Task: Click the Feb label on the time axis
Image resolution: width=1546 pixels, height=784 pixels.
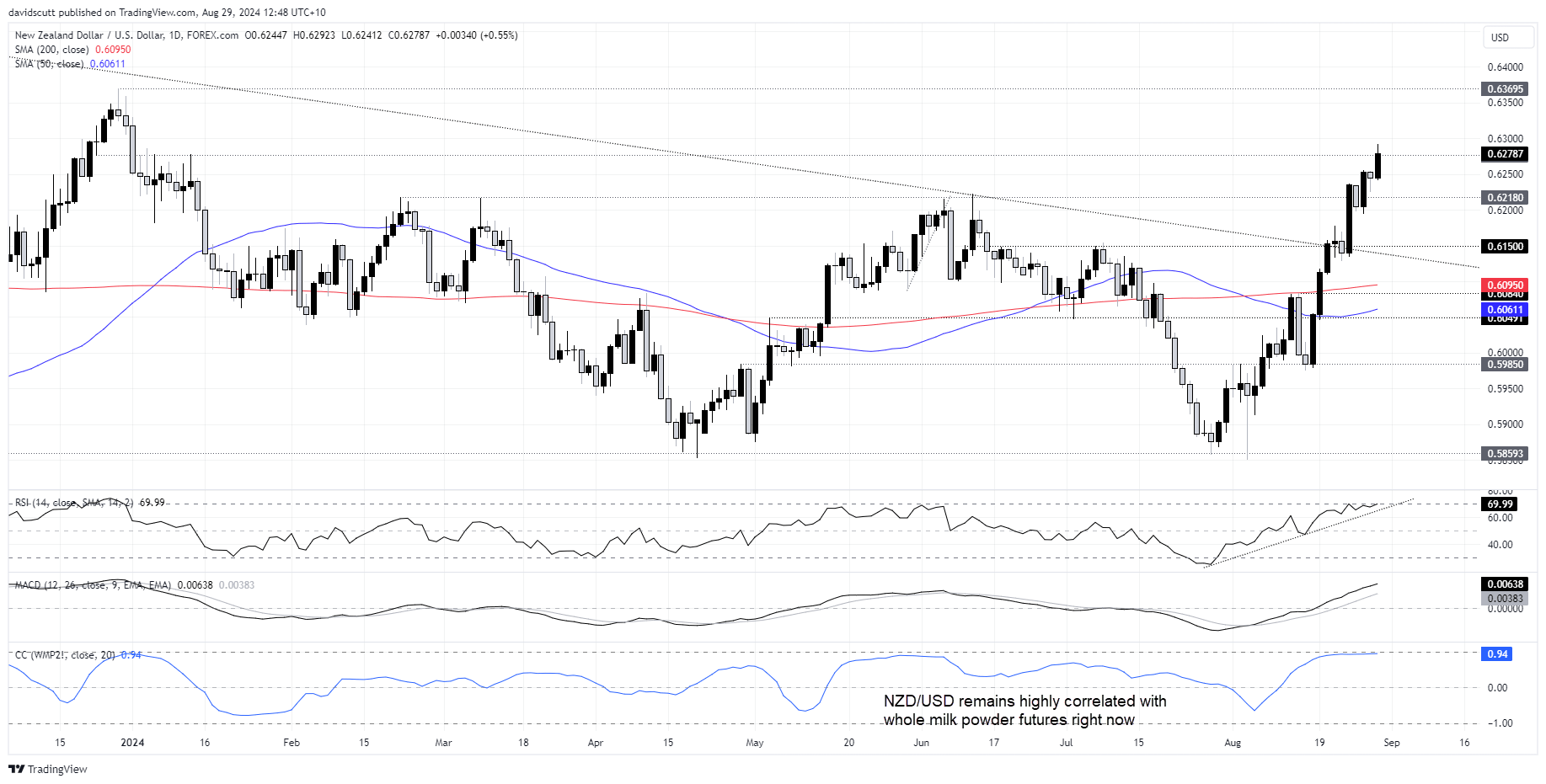Action: point(292,743)
